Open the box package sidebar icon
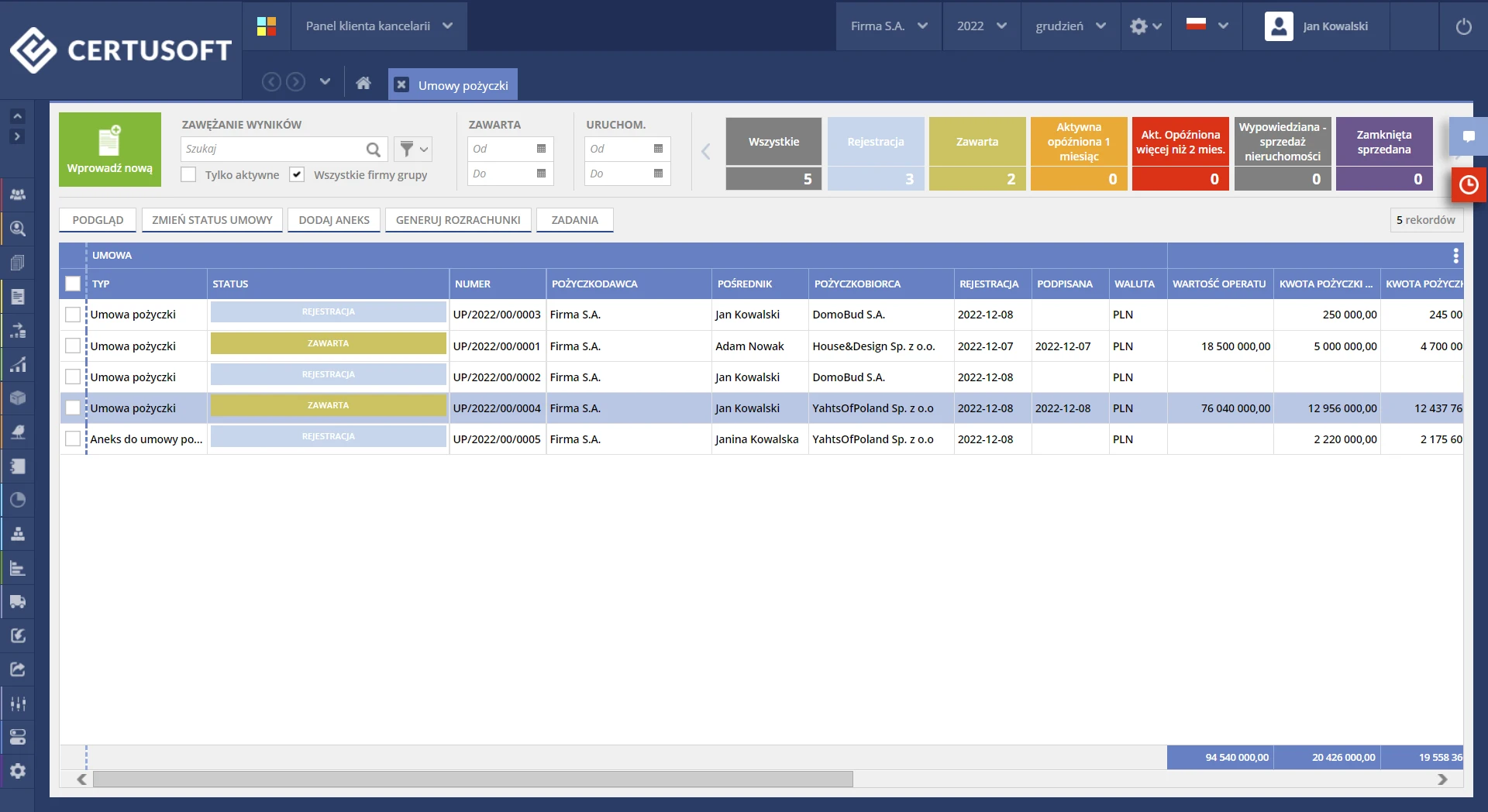1488x812 pixels. (18, 398)
